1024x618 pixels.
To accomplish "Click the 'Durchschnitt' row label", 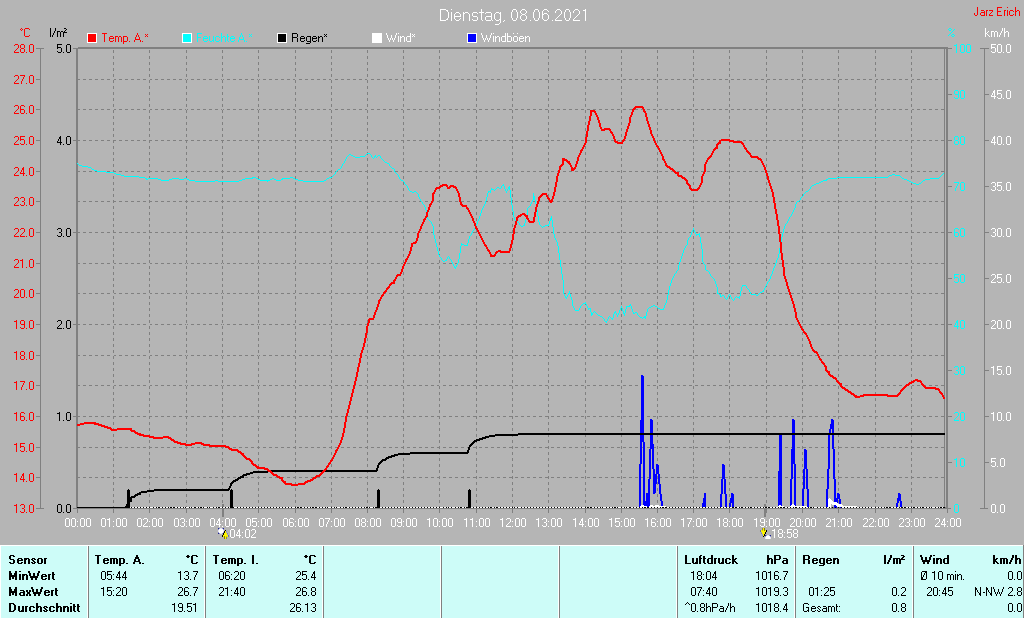I will click(44, 608).
